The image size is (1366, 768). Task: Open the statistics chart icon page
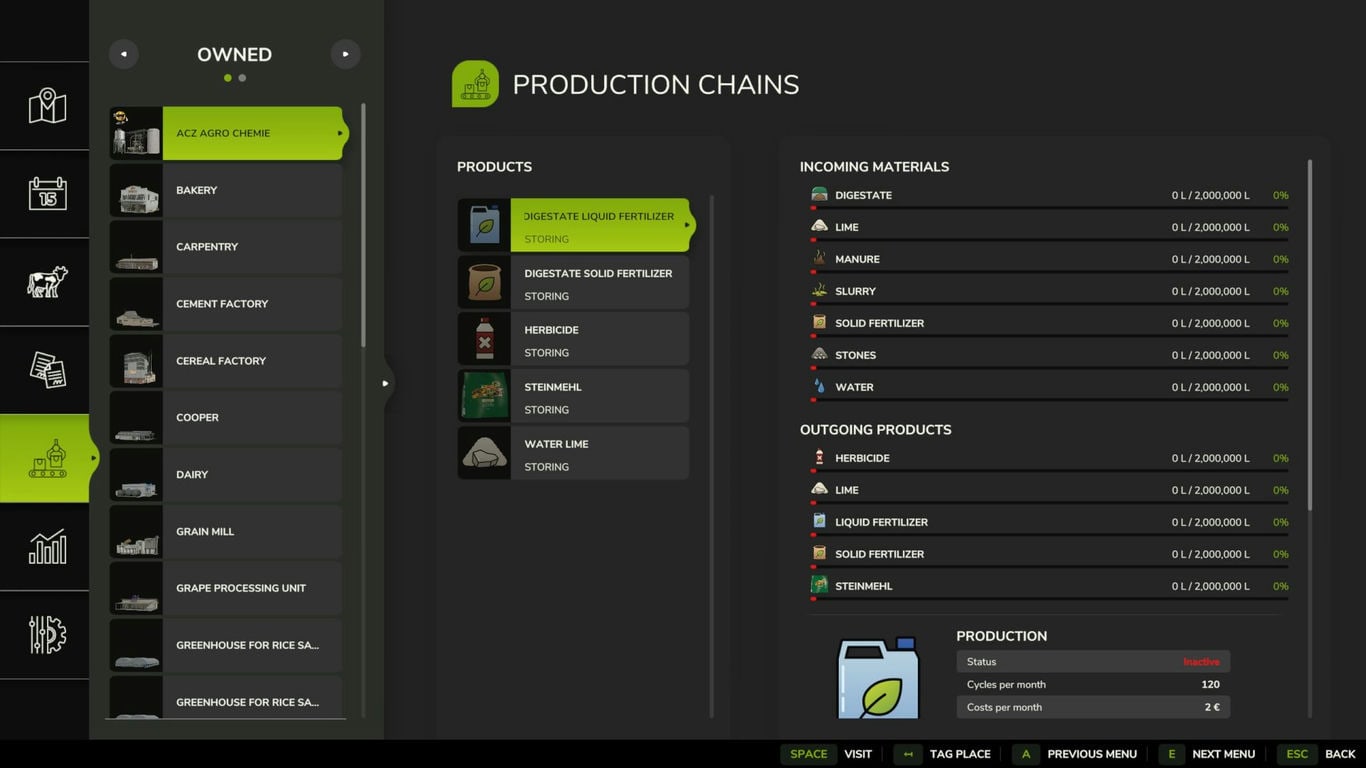(x=46, y=546)
